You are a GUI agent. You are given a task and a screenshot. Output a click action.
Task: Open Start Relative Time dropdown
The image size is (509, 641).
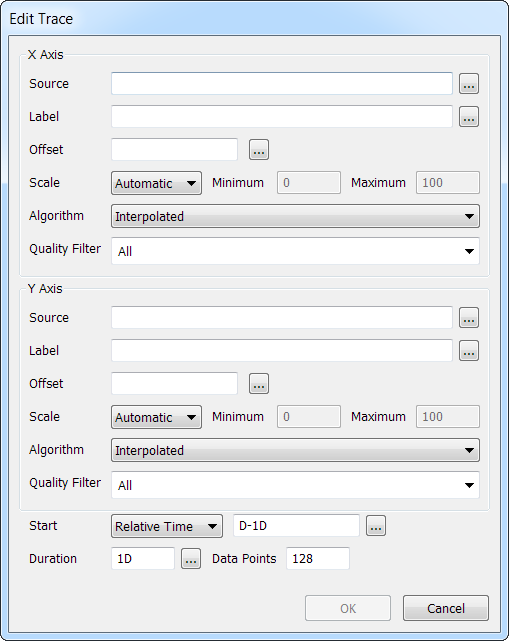click(x=167, y=526)
